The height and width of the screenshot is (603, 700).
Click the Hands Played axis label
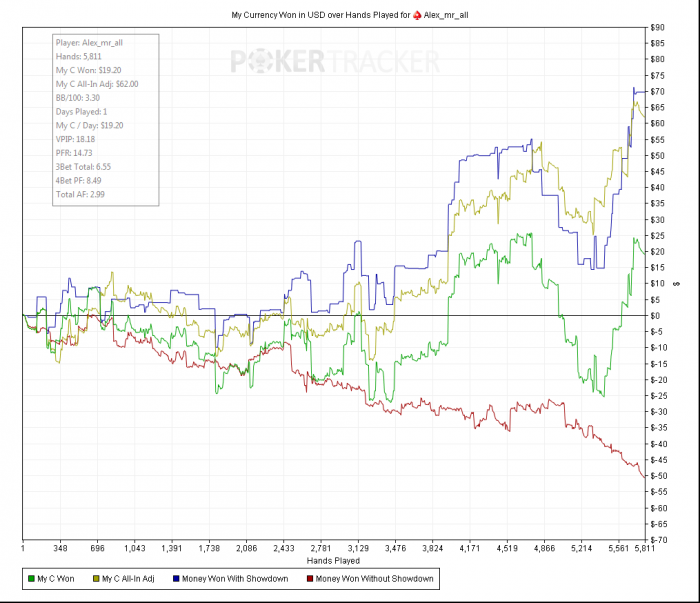(333, 561)
